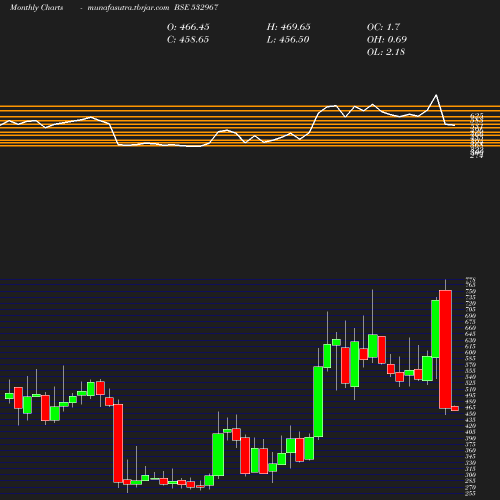500x500 pixels.
Task: Select the low value "L: 456.50"
Action: tap(288, 40)
